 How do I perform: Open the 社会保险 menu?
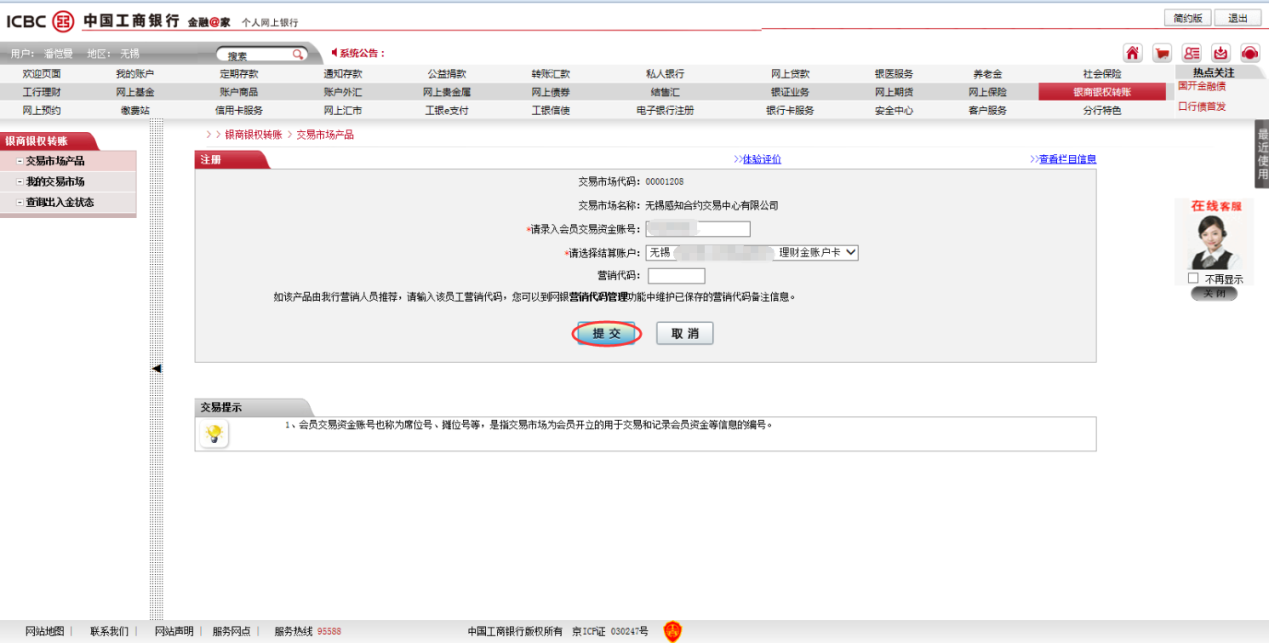pyautogui.click(x=1102, y=74)
